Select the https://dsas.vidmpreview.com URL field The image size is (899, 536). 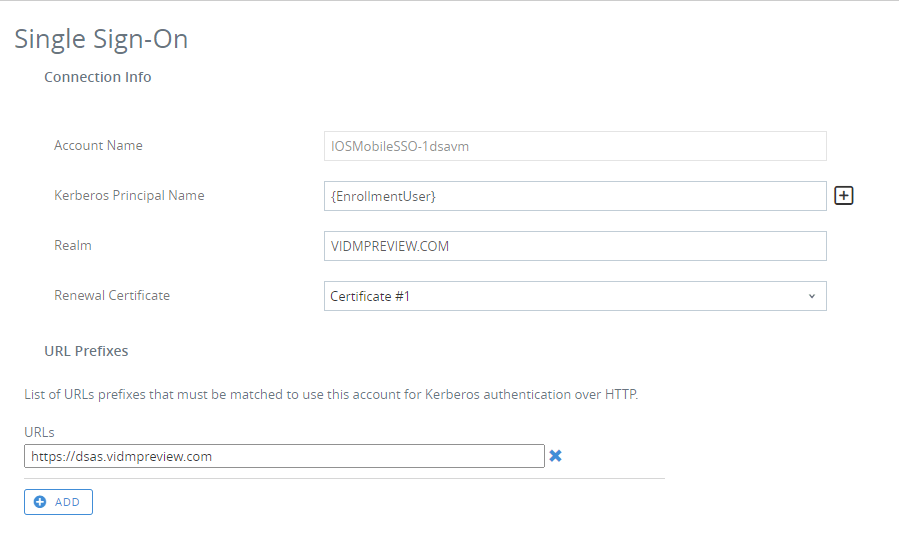coord(284,456)
